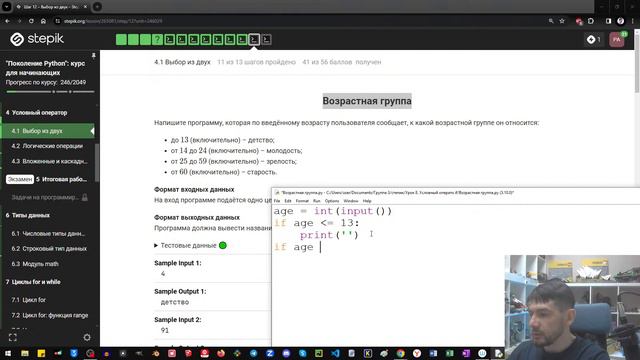Open the last unfinished gray step

(266, 40)
